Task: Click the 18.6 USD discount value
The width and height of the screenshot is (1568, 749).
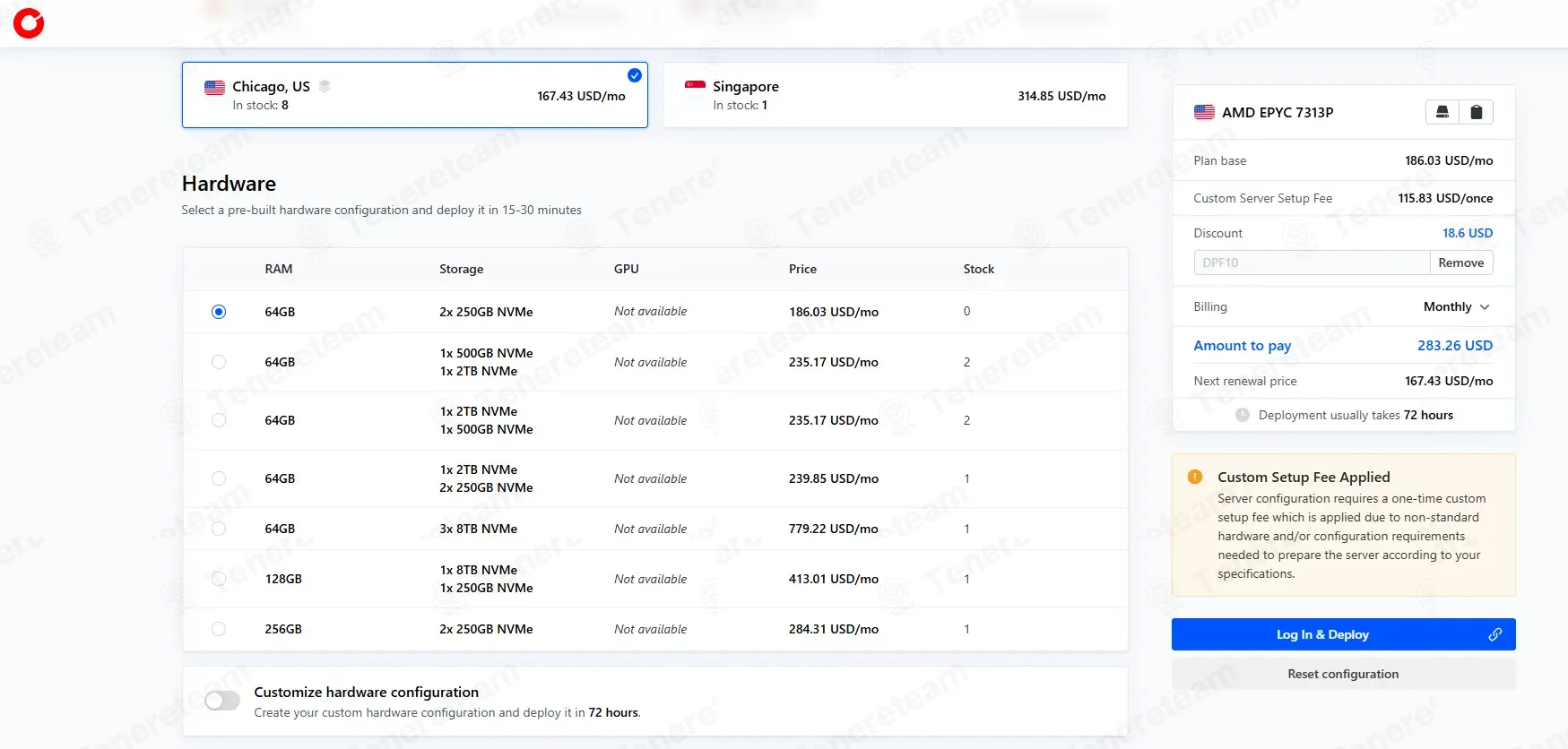Action: [1468, 233]
